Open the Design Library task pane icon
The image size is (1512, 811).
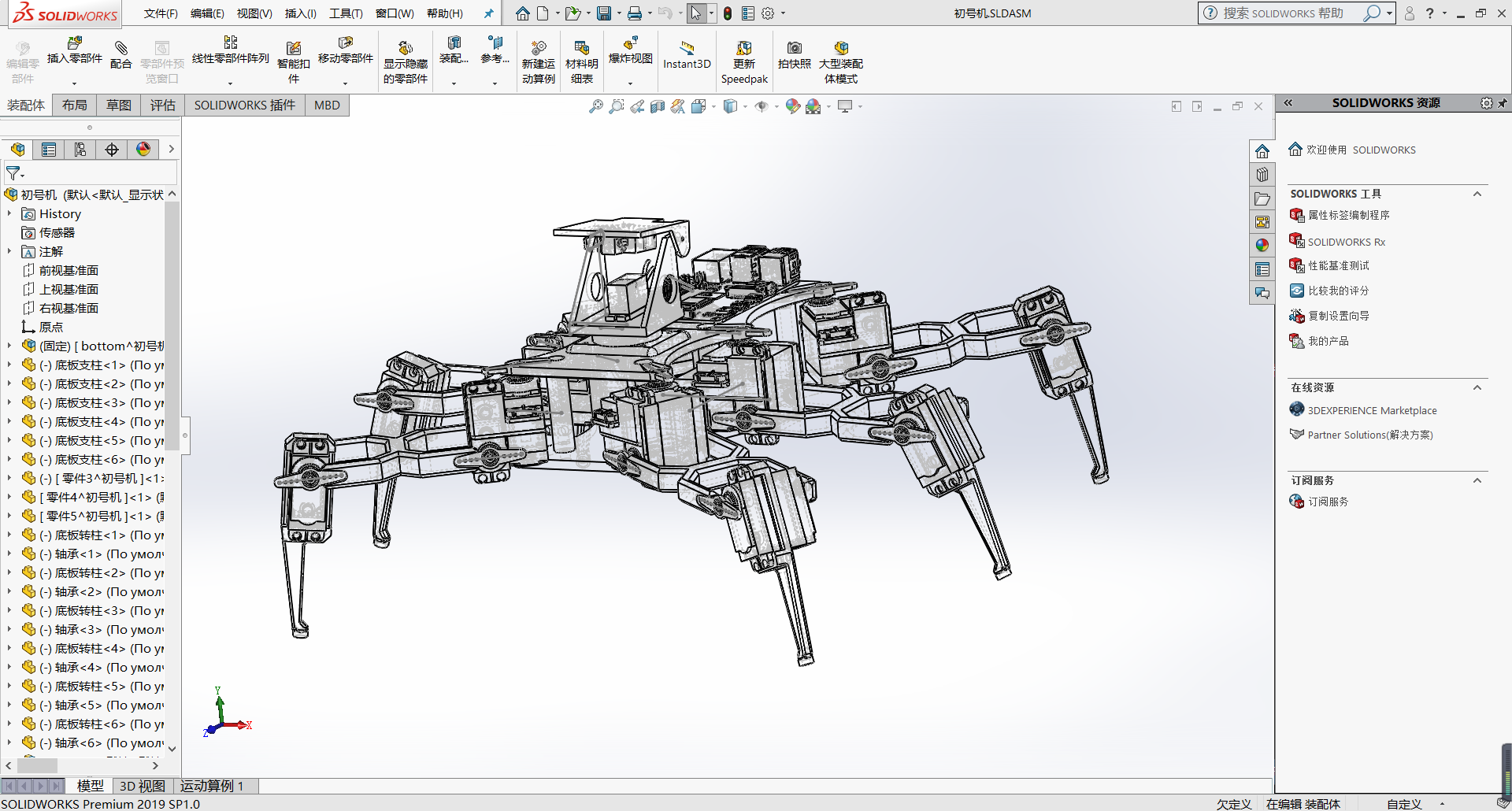click(1262, 175)
